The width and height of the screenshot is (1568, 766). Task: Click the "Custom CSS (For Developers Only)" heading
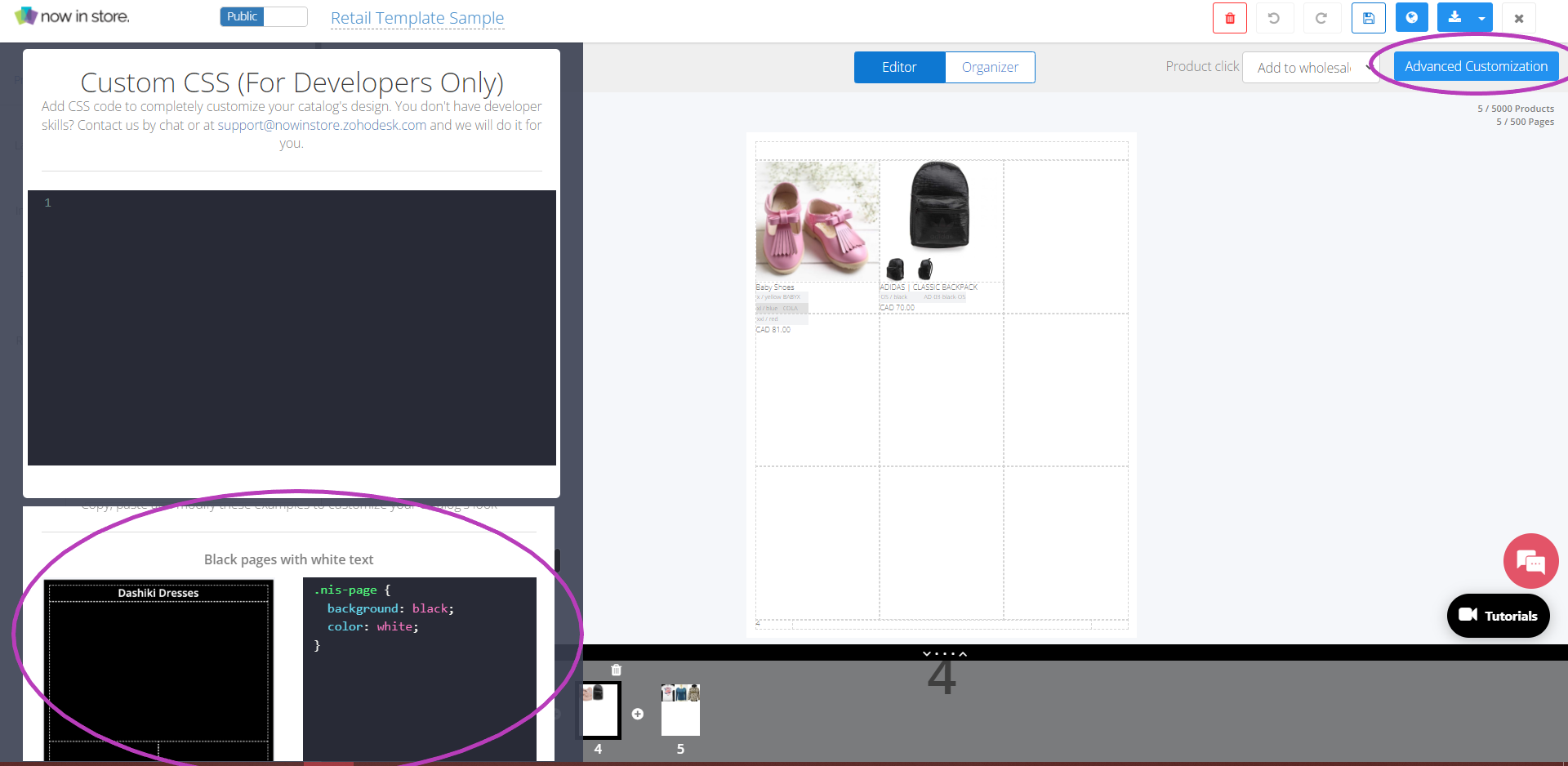[x=292, y=82]
